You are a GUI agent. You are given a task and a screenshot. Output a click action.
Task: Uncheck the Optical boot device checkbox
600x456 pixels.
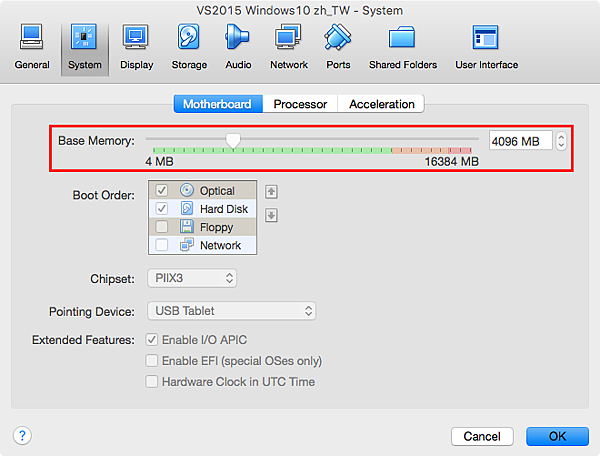click(x=161, y=190)
